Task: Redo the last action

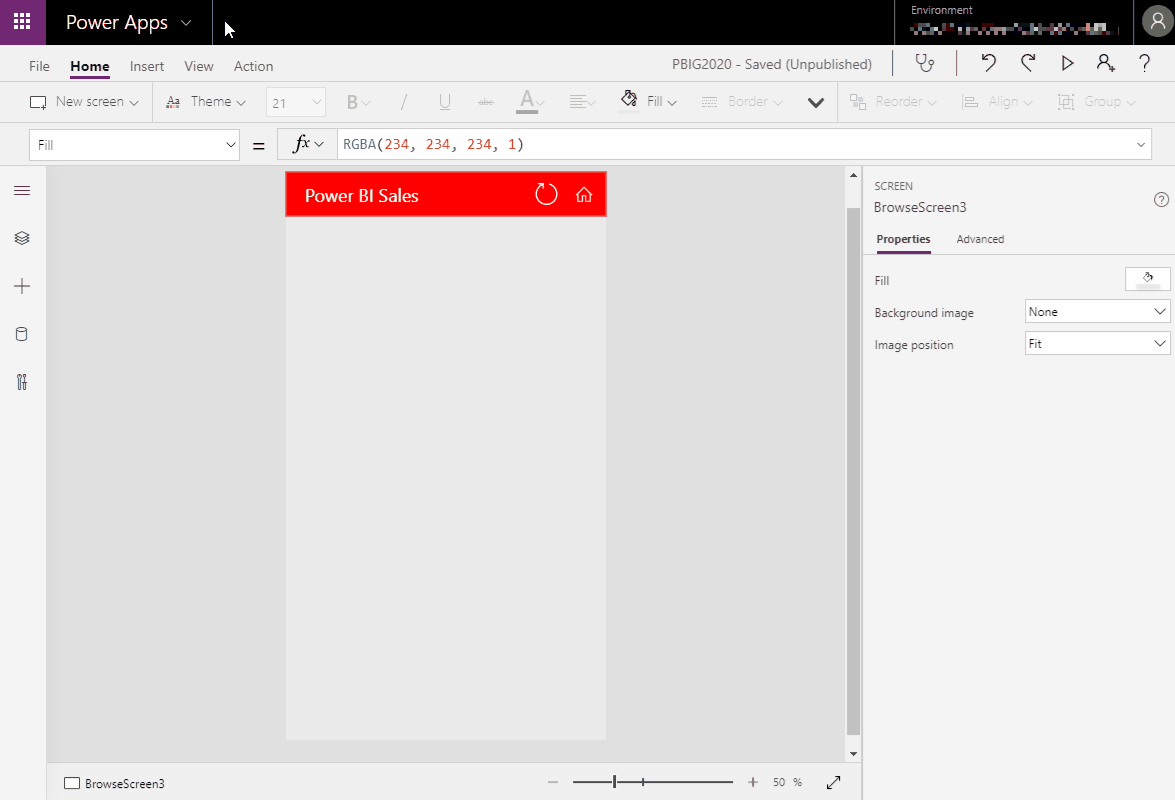Action: pos(1028,64)
